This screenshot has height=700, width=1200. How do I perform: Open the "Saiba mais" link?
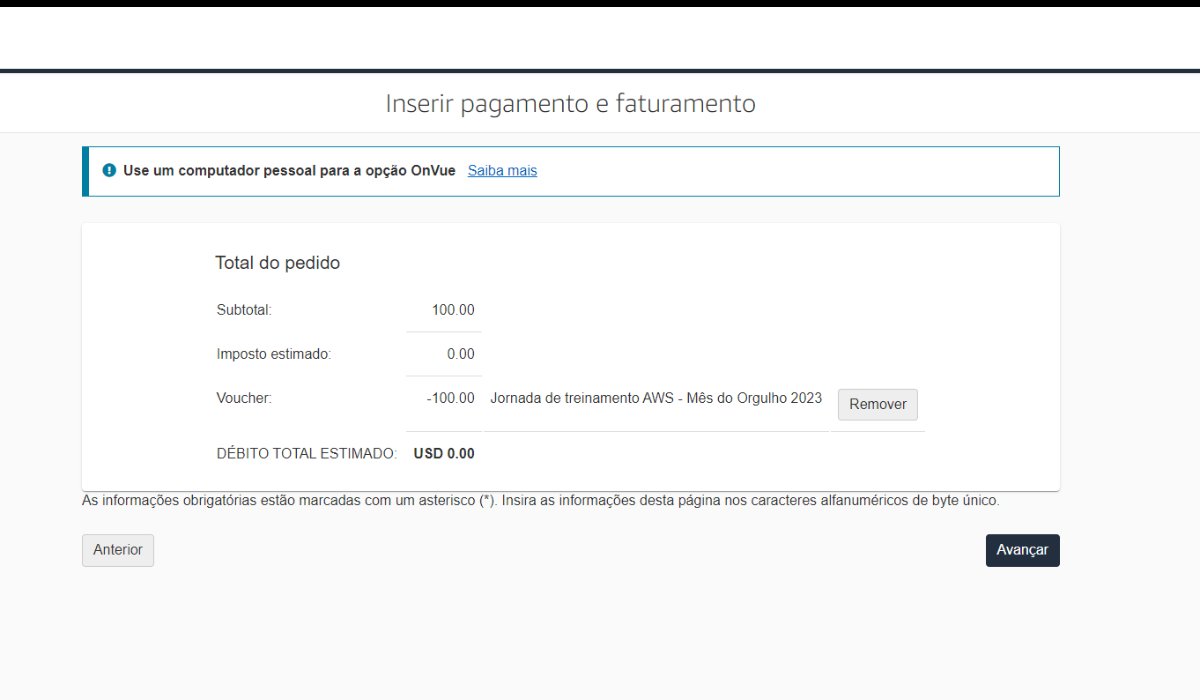(502, 171)
